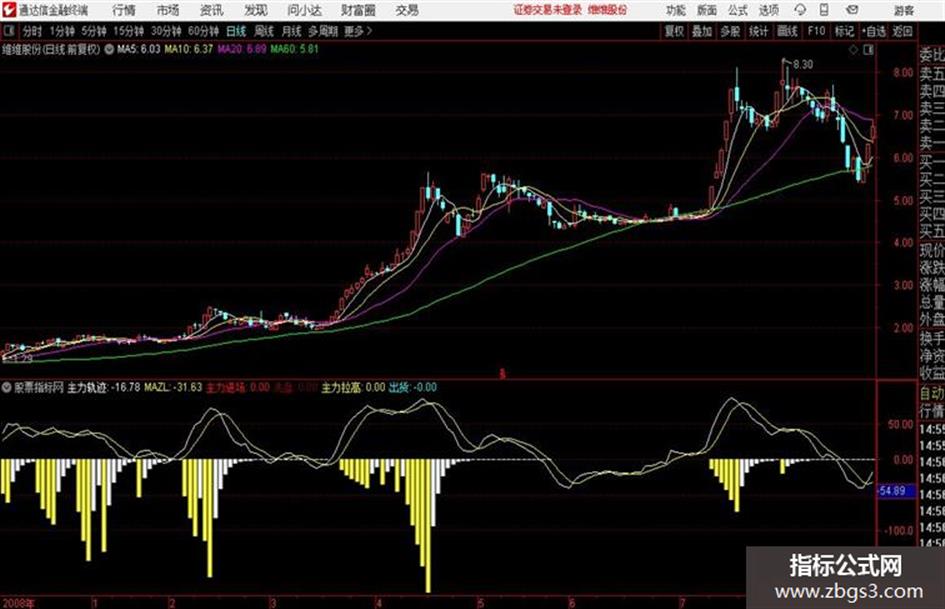This screenshot has width=945, height=609.
Task: Click the 主力拉高 0.00 label
Action: point(353,388)
